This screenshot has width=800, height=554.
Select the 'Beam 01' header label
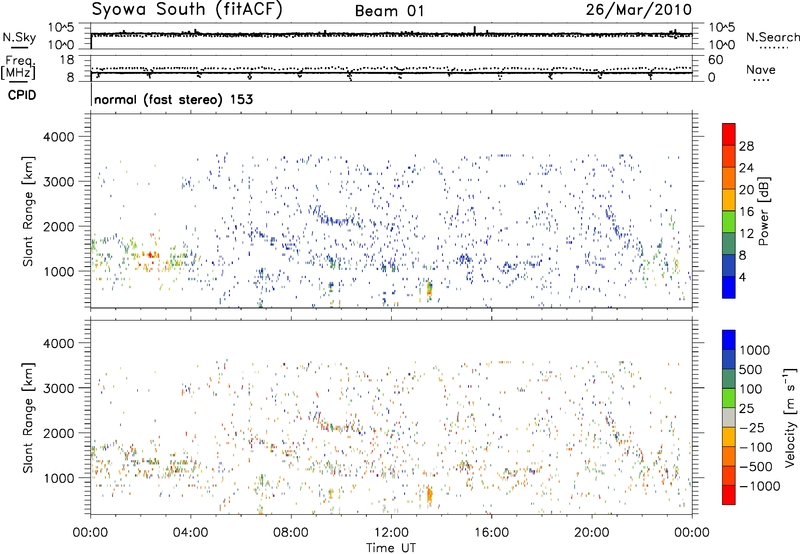coord(389,11)
